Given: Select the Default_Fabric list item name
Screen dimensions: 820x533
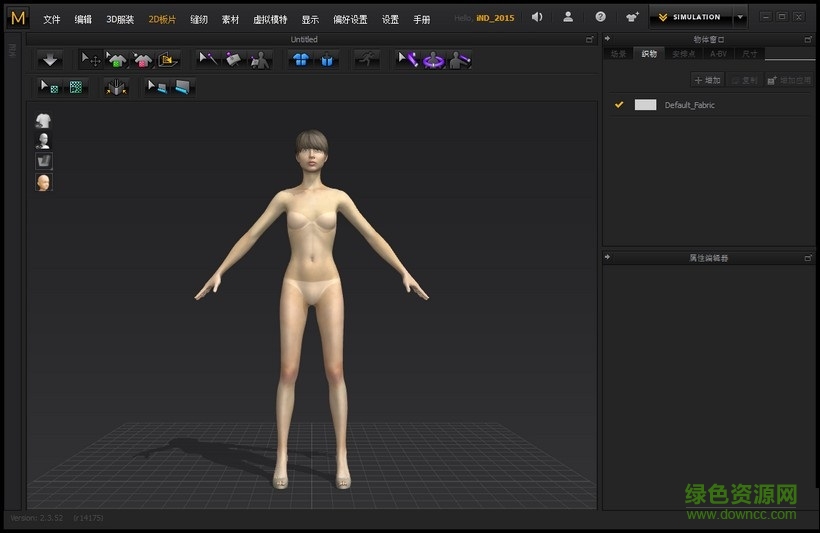Looking at the screenshot, I should 690,105.
